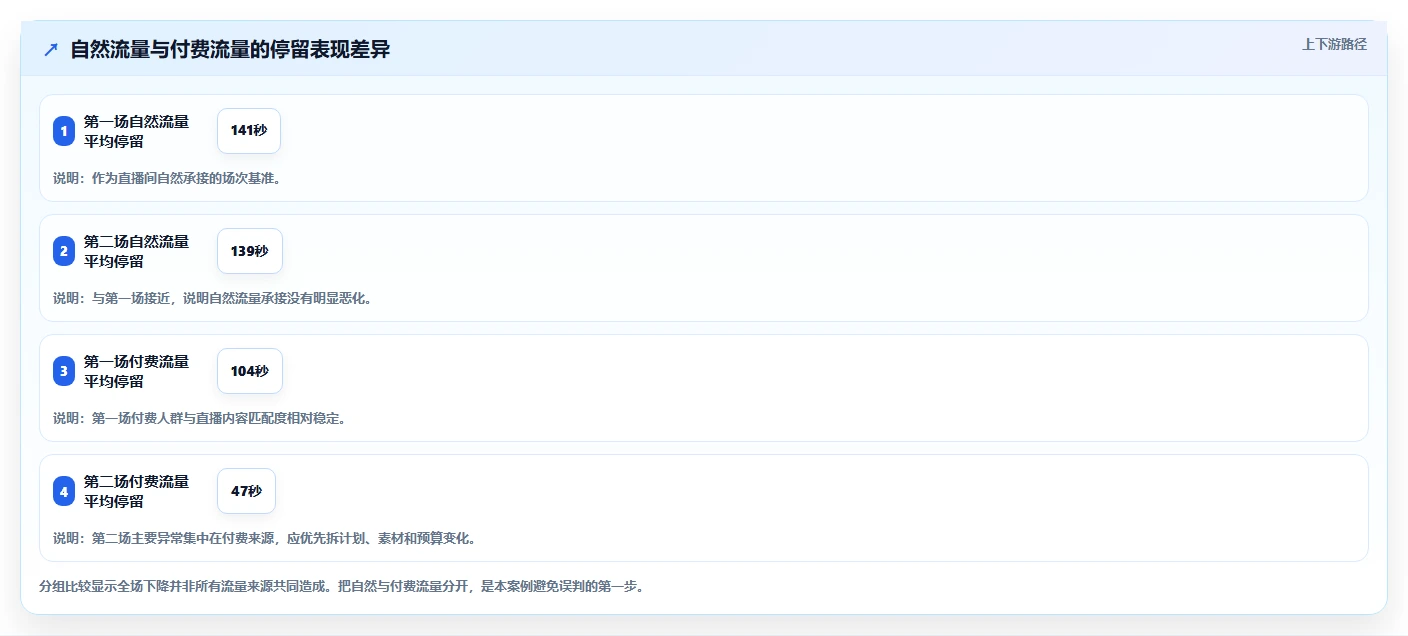The image size is (1408, 636).
Task: Select the title 自然流量与付费流量的停留表现差异
Action: tap(230, 50)
